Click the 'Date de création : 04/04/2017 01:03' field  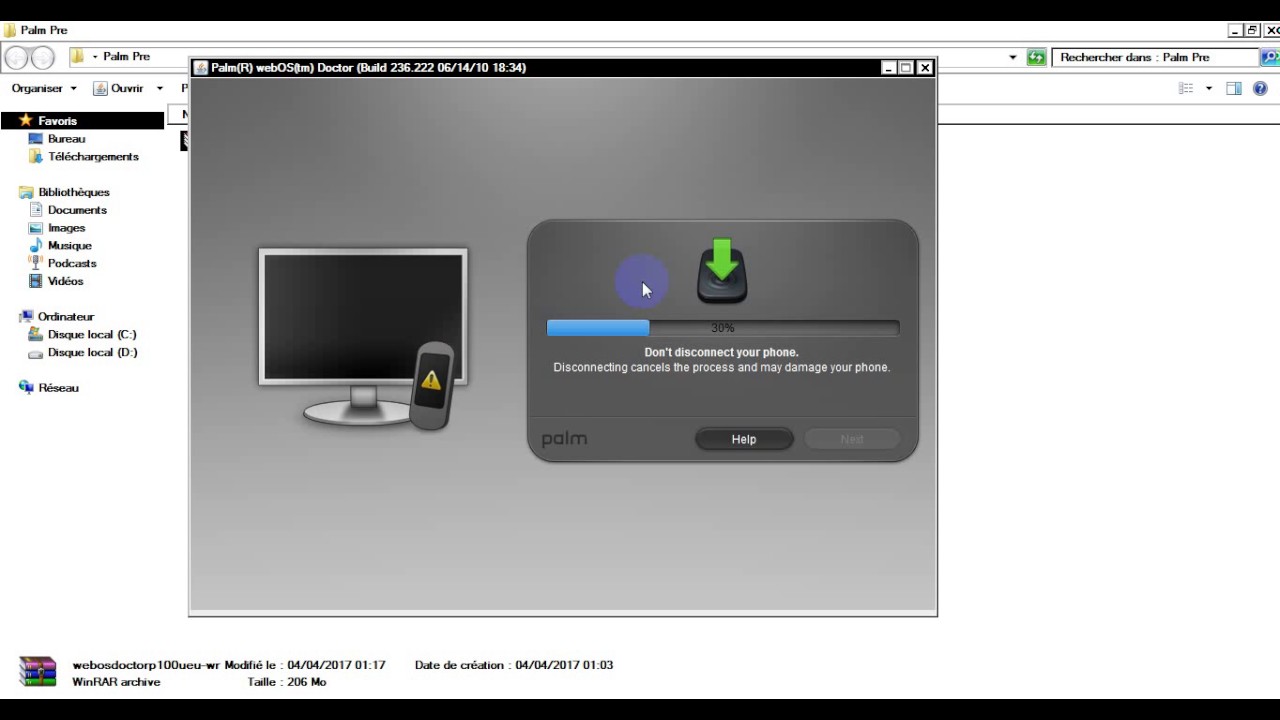[x=514, y=665]
